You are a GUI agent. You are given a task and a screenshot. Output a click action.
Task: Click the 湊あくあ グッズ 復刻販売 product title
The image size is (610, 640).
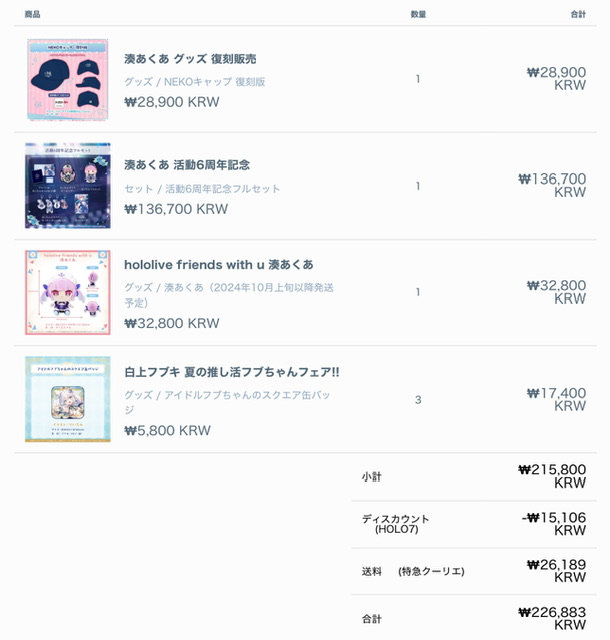pyautogui.click(x=190, y=59)
